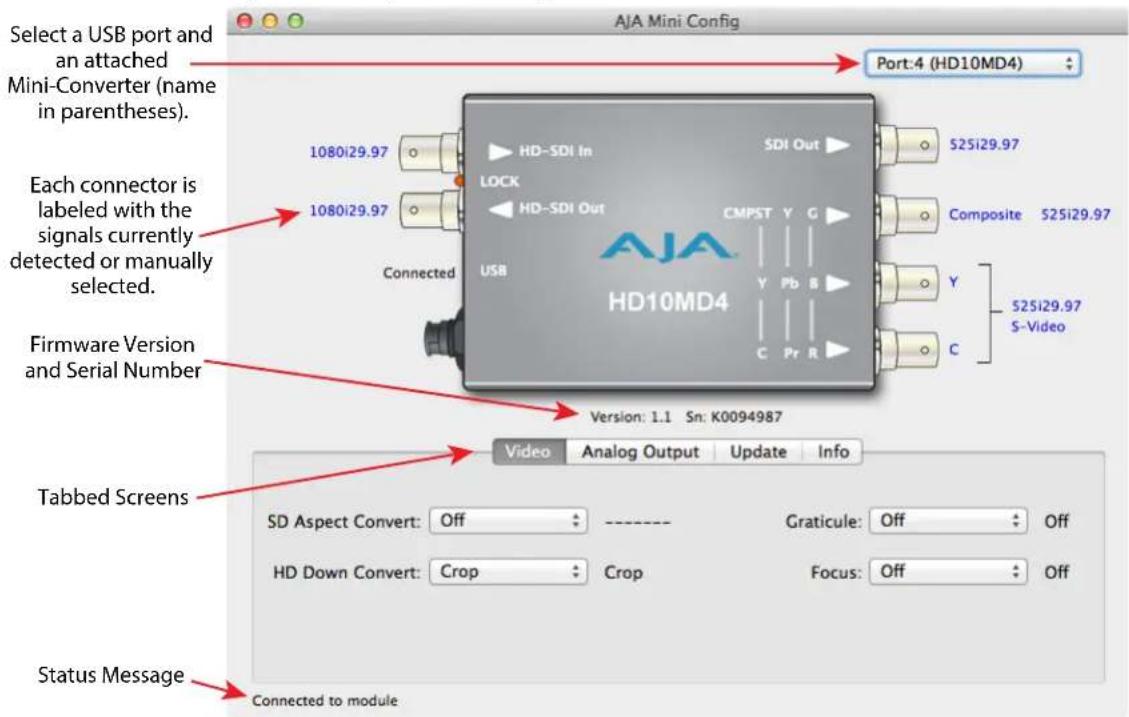Image resolution: width=1129 pixels, height=717 pixels.
Task: Click the Y output BNC connector
Action: (907, 283)
